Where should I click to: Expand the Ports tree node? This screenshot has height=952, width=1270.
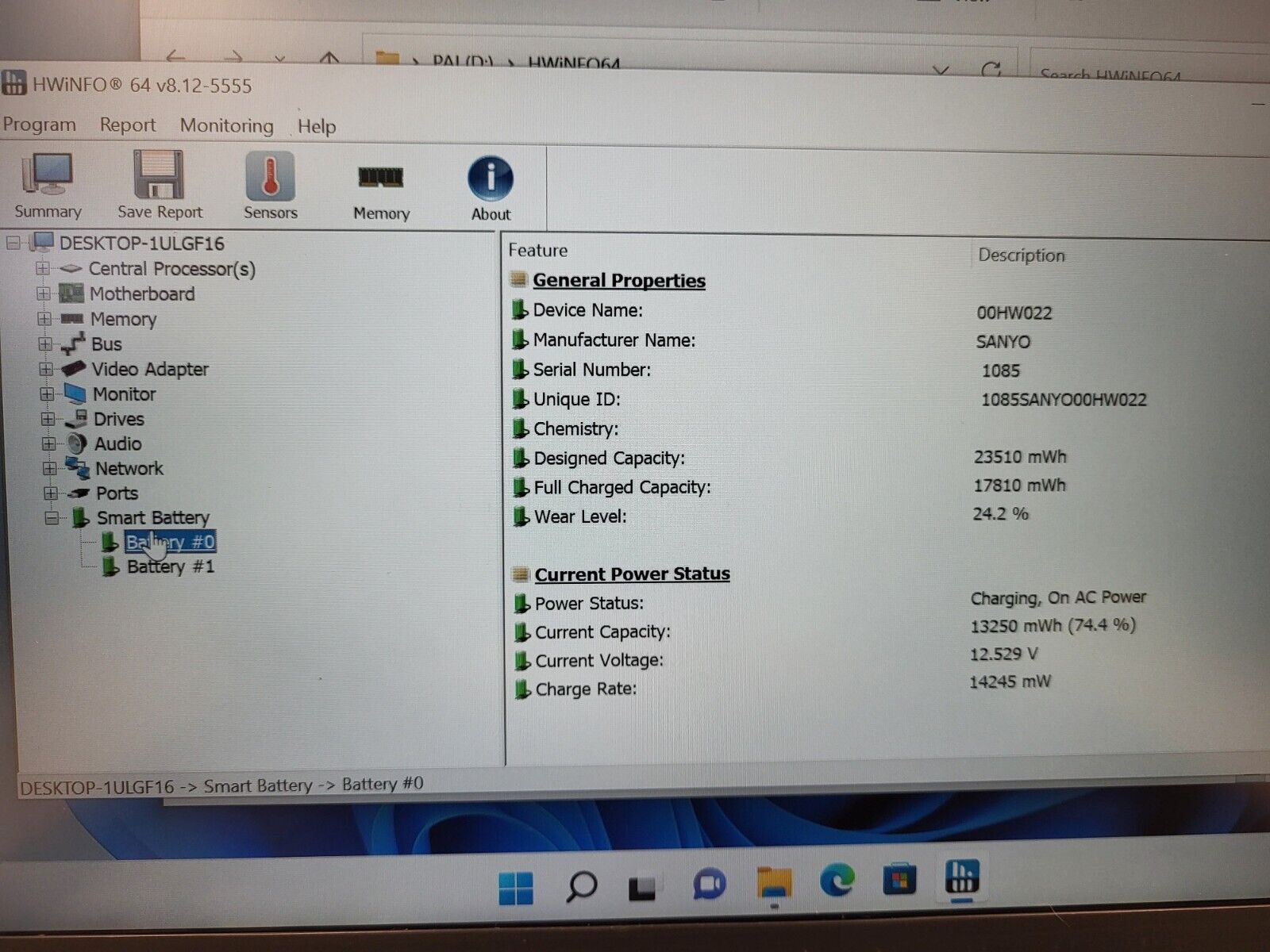coord(50,493)
